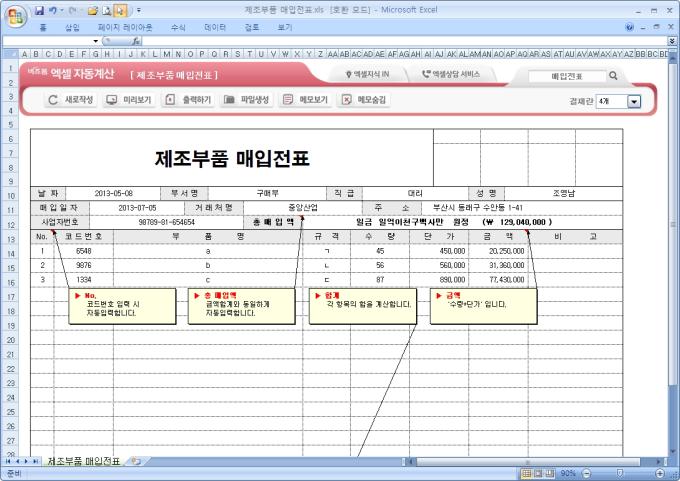This screenshot has height=481, width=680.
Task: Click the Zoom In plus button
Action: point(660,474)
